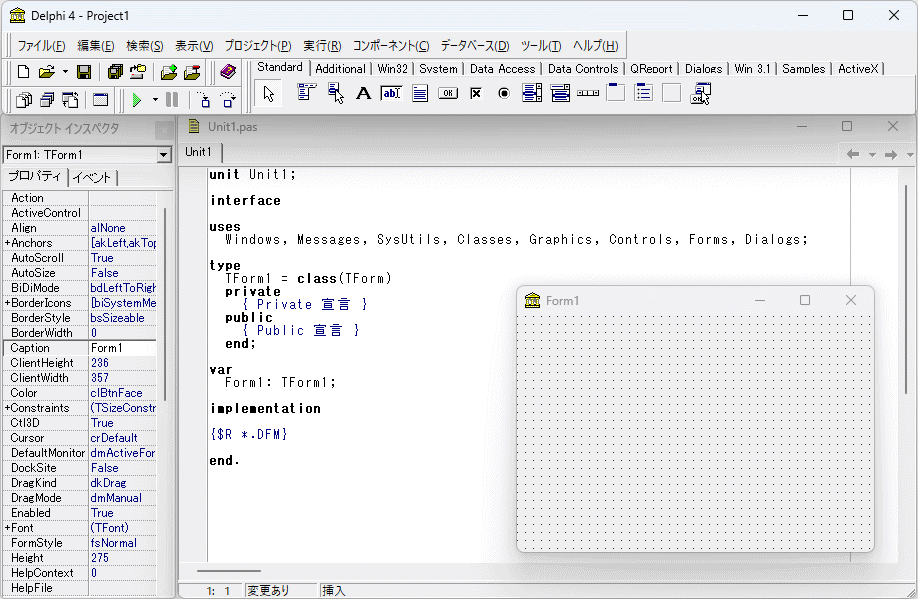Click the New file toolbar icon
Screen dimensions: 918x599
24,72
